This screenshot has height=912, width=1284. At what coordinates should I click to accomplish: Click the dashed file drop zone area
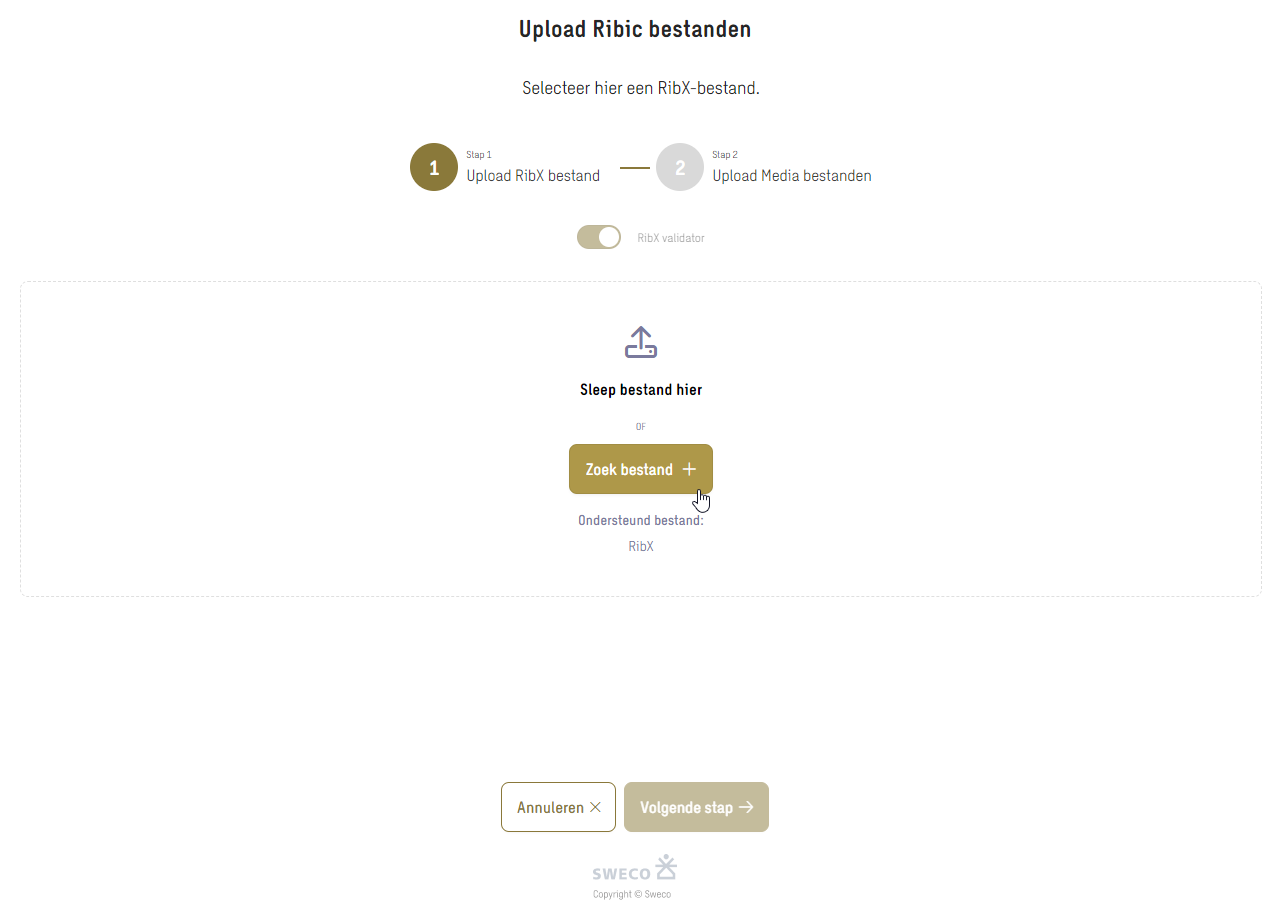click(641, 439)
